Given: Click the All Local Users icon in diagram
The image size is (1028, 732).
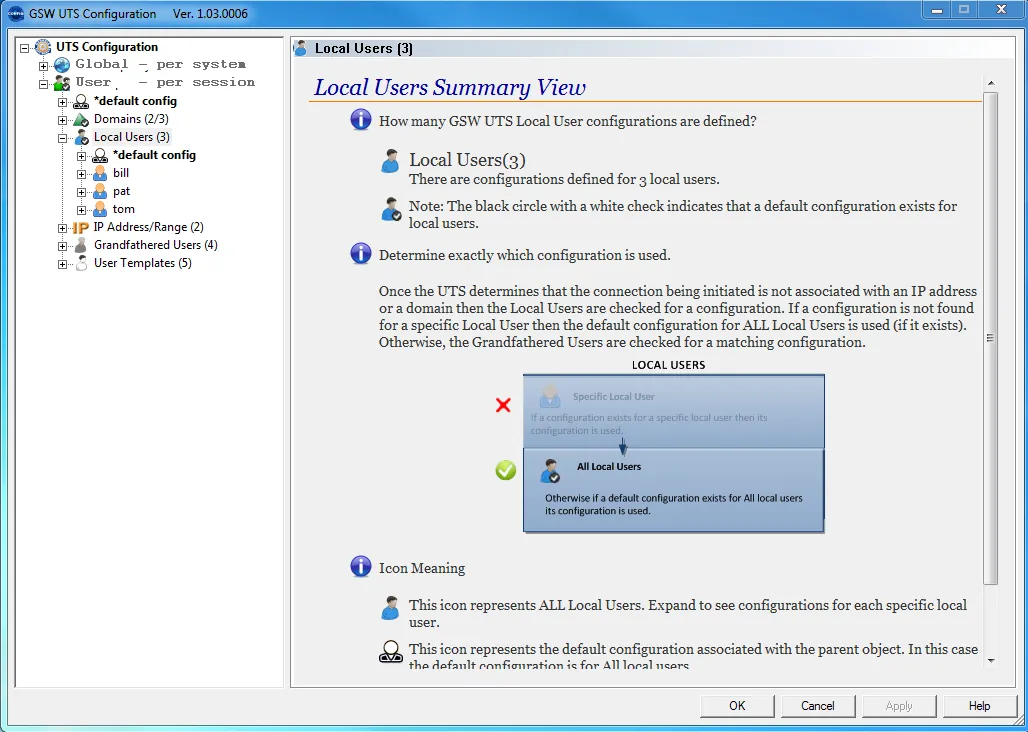Looking at the screenshot, I should [x=550, y=471].
